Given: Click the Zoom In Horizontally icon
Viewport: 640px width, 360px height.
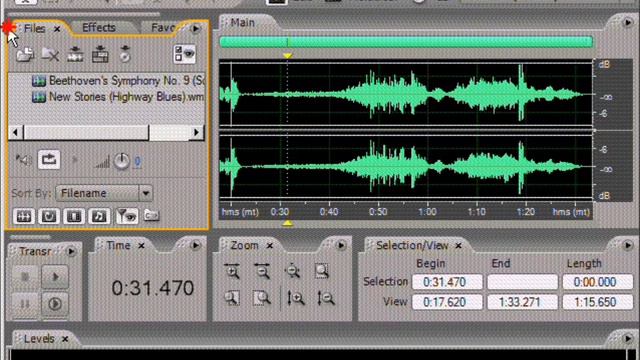Looking at the screenshot, I should 232,271.
